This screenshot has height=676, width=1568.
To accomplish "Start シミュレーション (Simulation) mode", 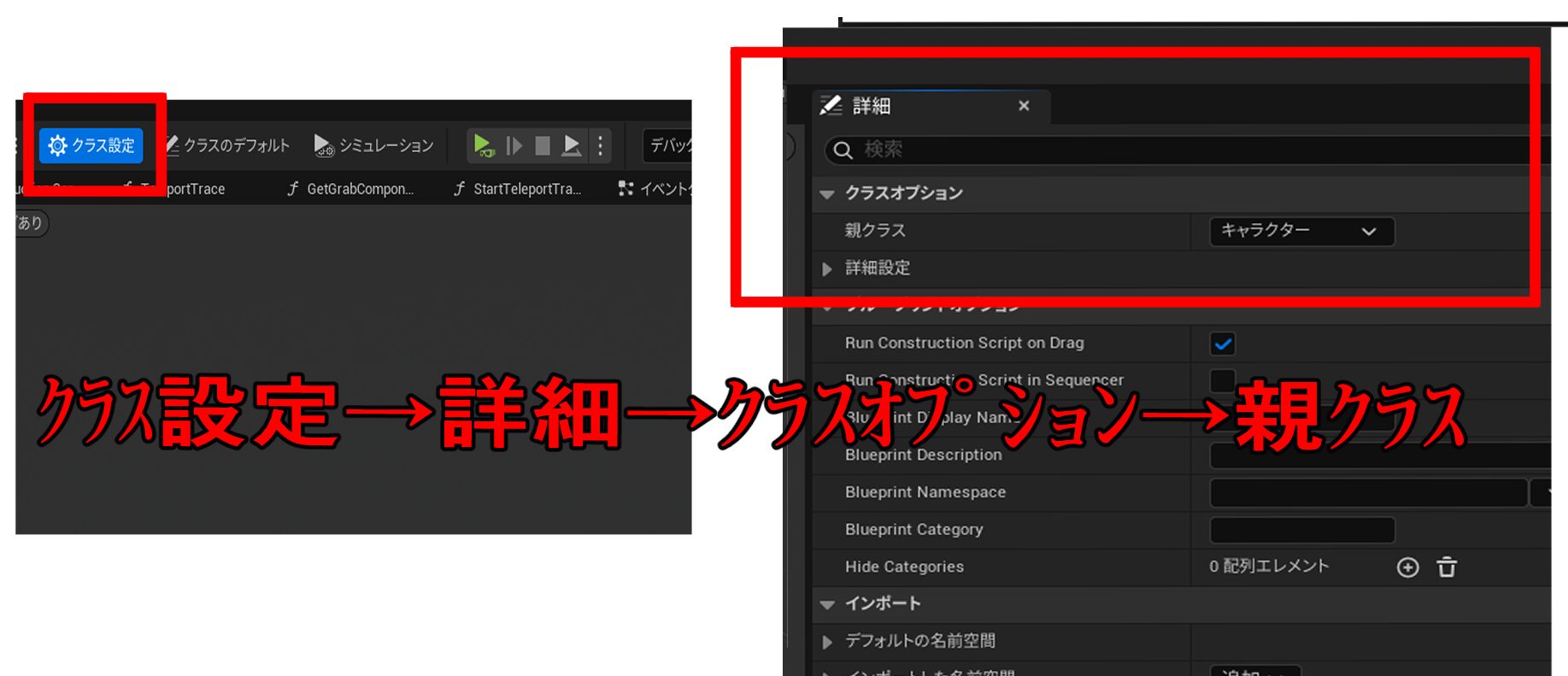I will 374,145.
